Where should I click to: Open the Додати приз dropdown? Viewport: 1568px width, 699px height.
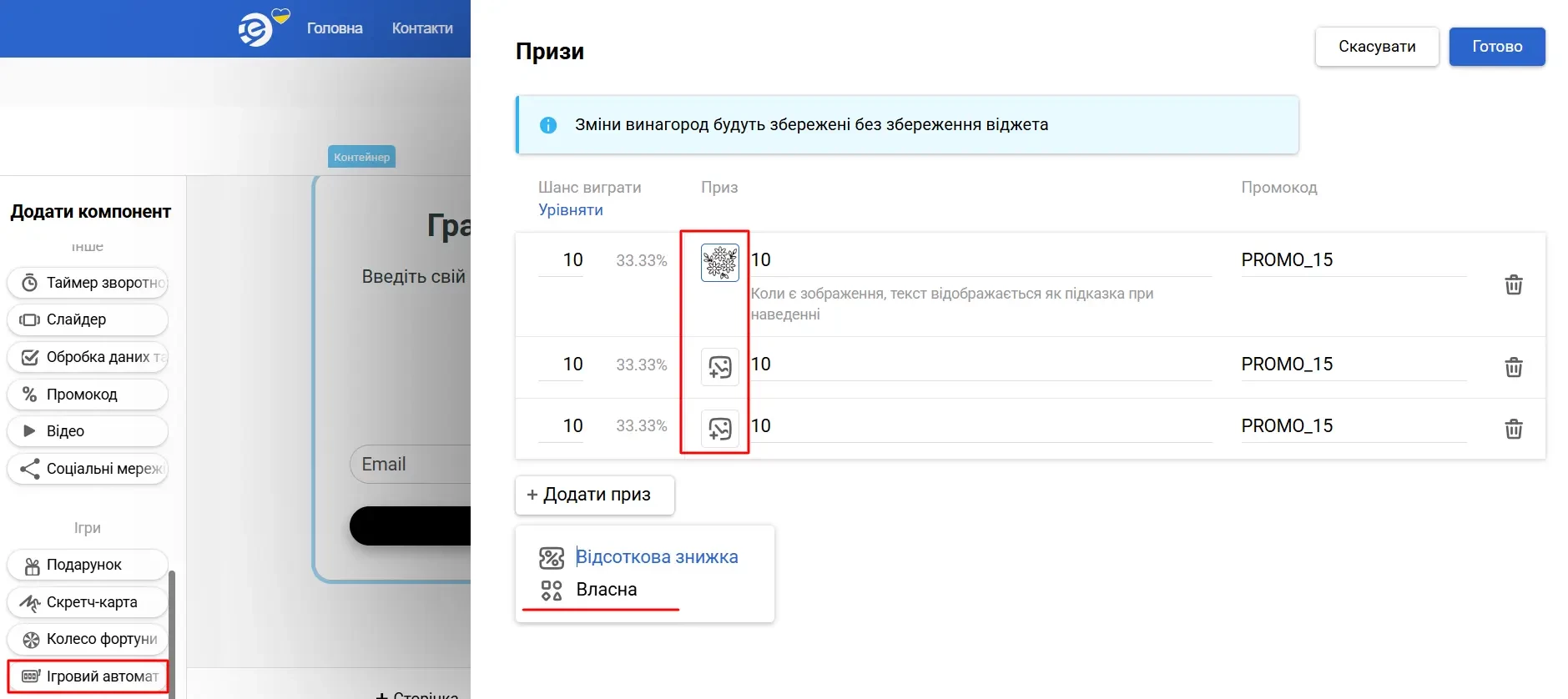(x=594, y=495)
